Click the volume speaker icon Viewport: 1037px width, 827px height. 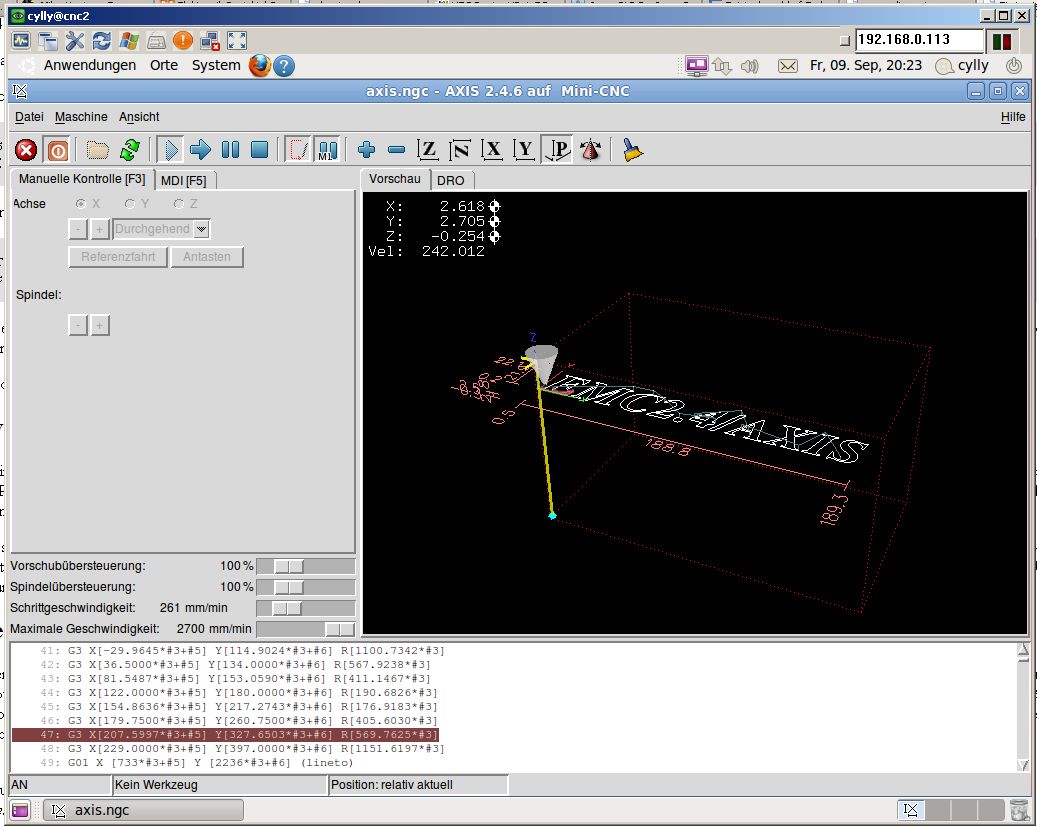[x=749, y=66]
